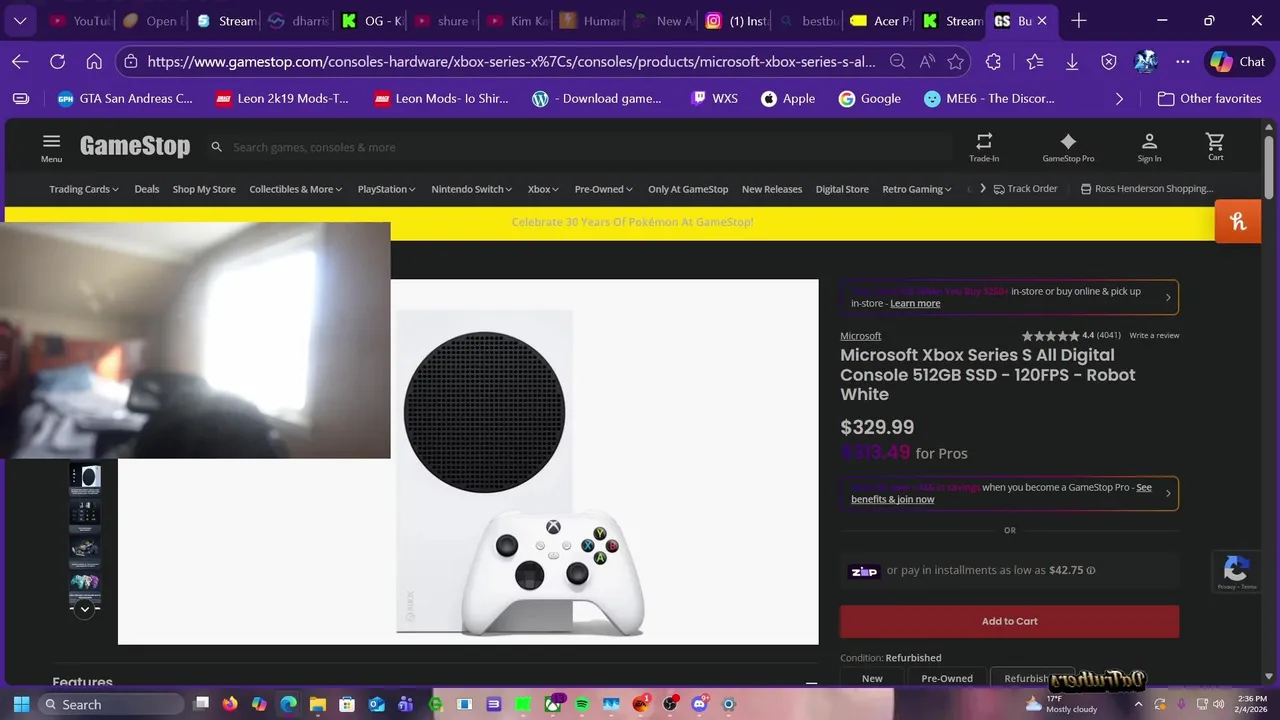
Task: Click the thumbnail list down chevron
Action: pos(85,609)
